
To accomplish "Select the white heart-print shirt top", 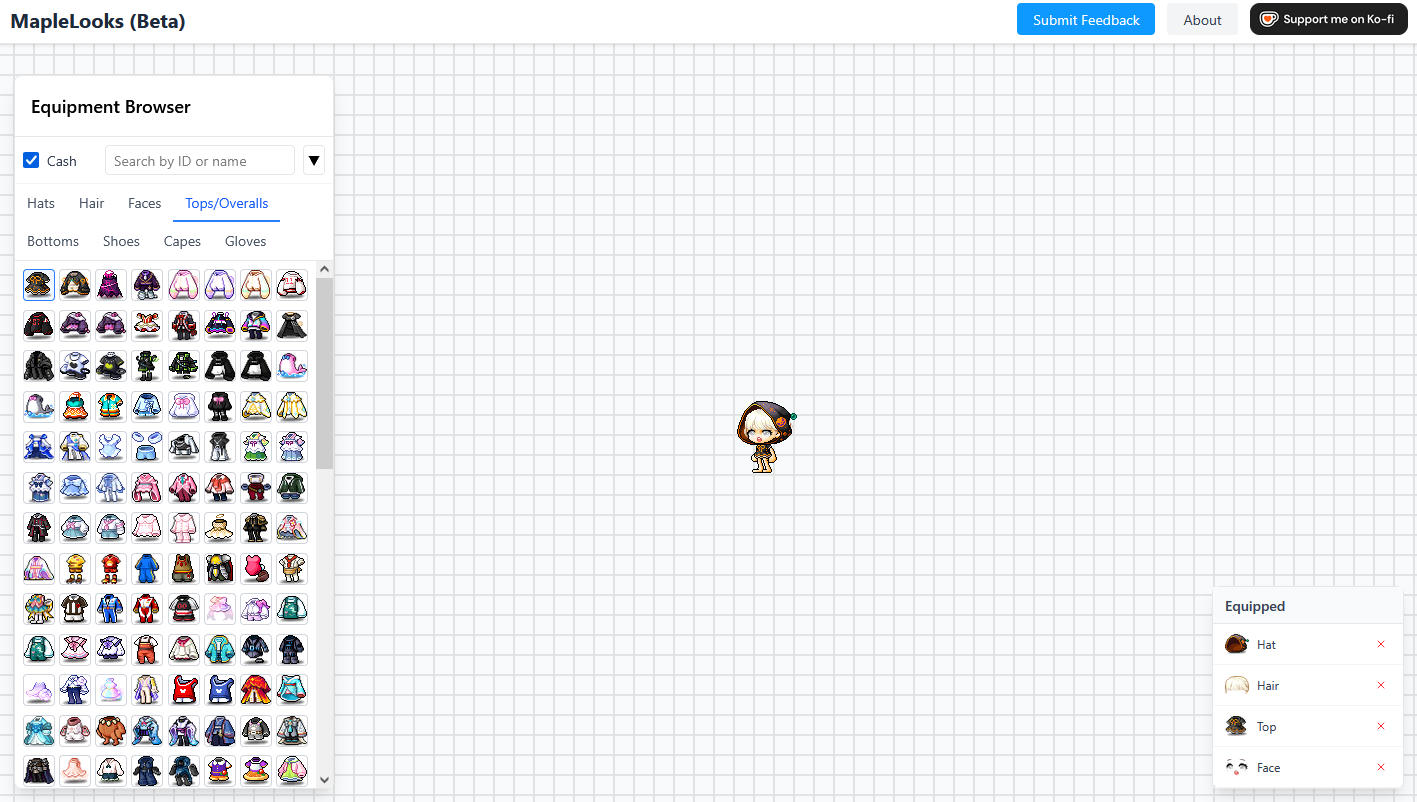I will click(x=75, y=365).
